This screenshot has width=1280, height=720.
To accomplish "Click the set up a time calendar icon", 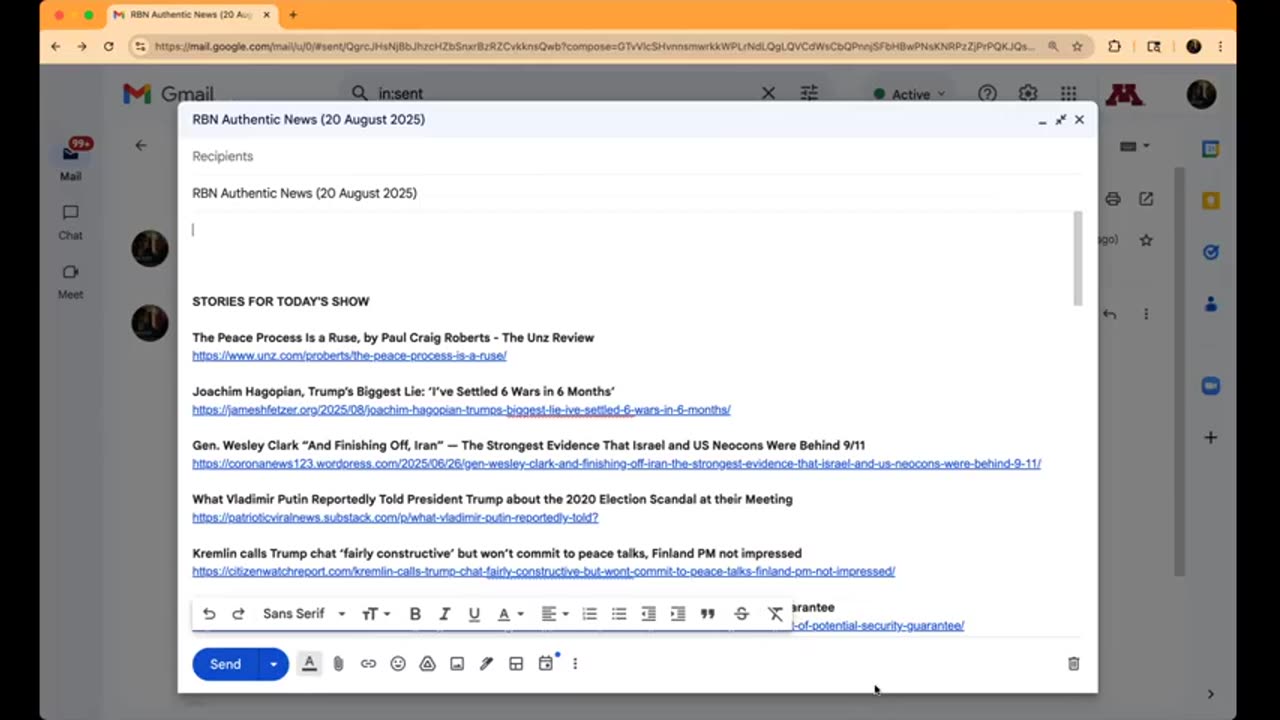I will coord(546,664).
